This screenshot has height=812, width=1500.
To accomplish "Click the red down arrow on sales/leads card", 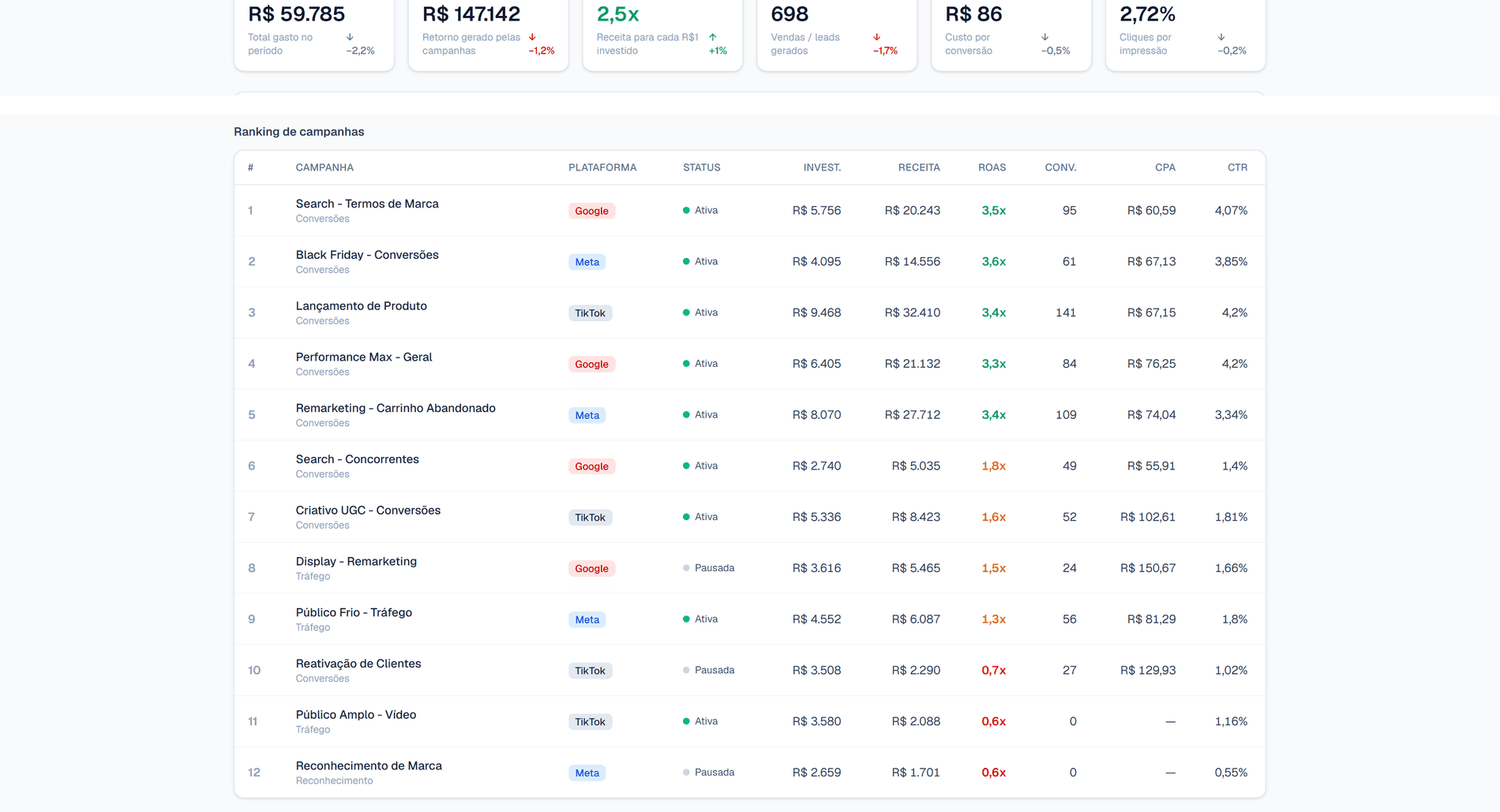I will coord(876,37).
